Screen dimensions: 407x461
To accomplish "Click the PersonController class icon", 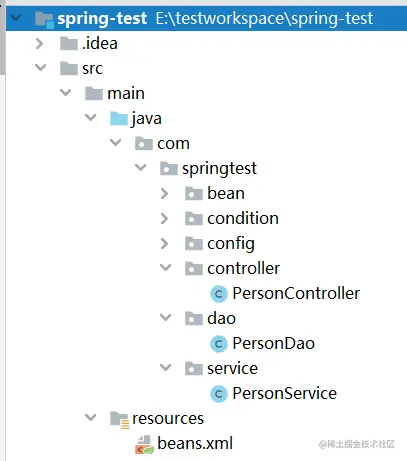I will (x=219, y=294).
